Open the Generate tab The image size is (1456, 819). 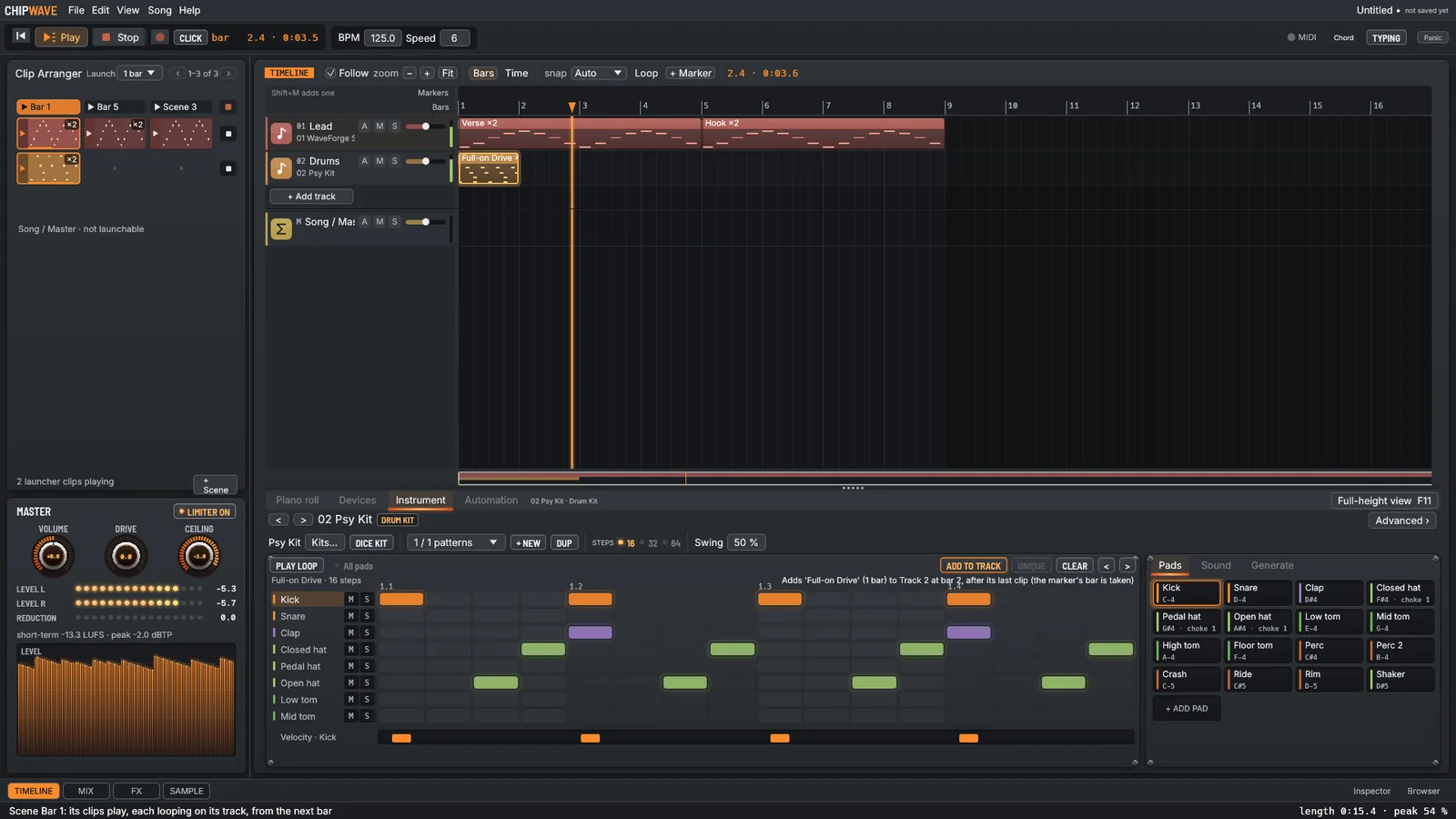pos(1272,565)
